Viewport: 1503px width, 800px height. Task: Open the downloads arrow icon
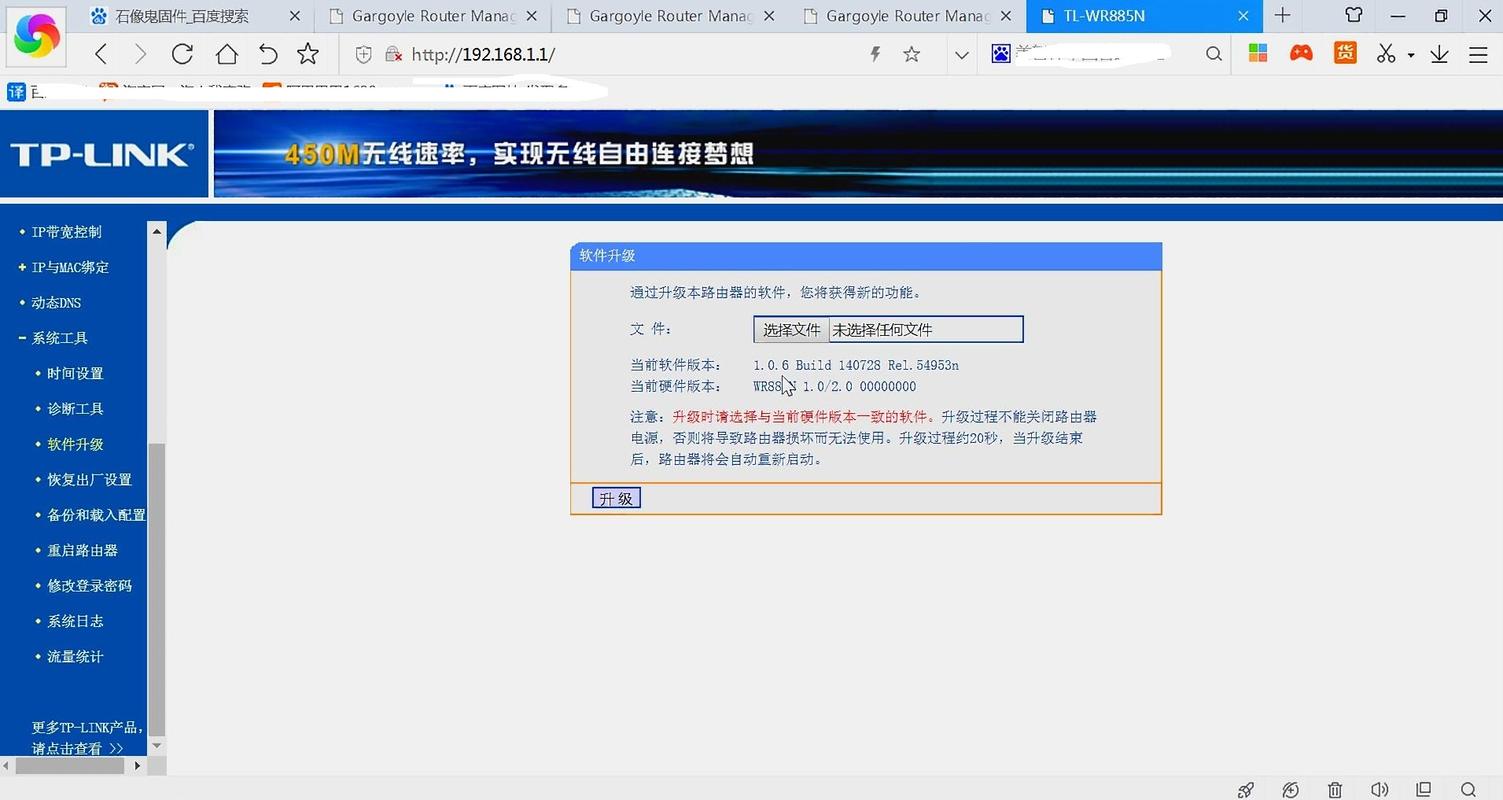[1439, 54]
